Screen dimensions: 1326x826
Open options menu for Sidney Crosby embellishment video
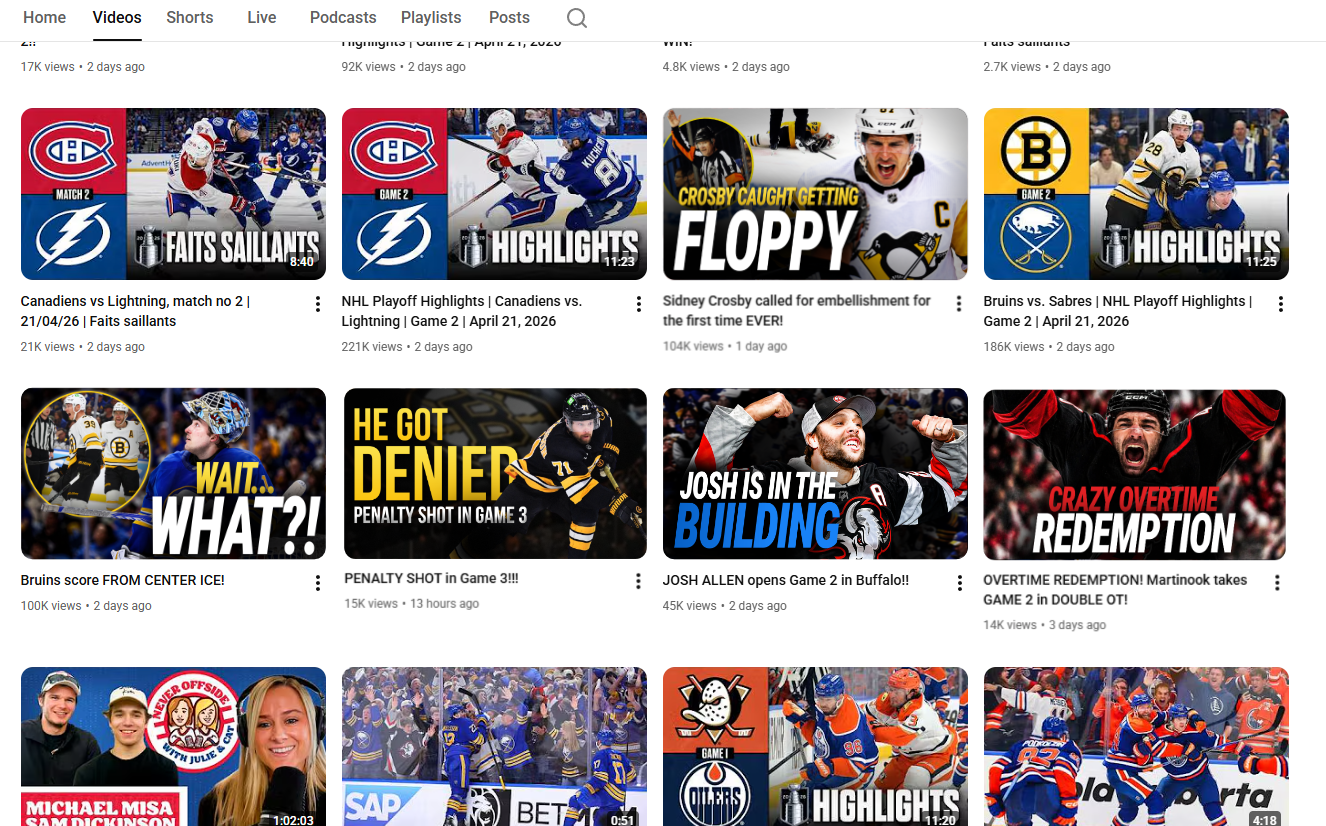click(x=959, y=304)
